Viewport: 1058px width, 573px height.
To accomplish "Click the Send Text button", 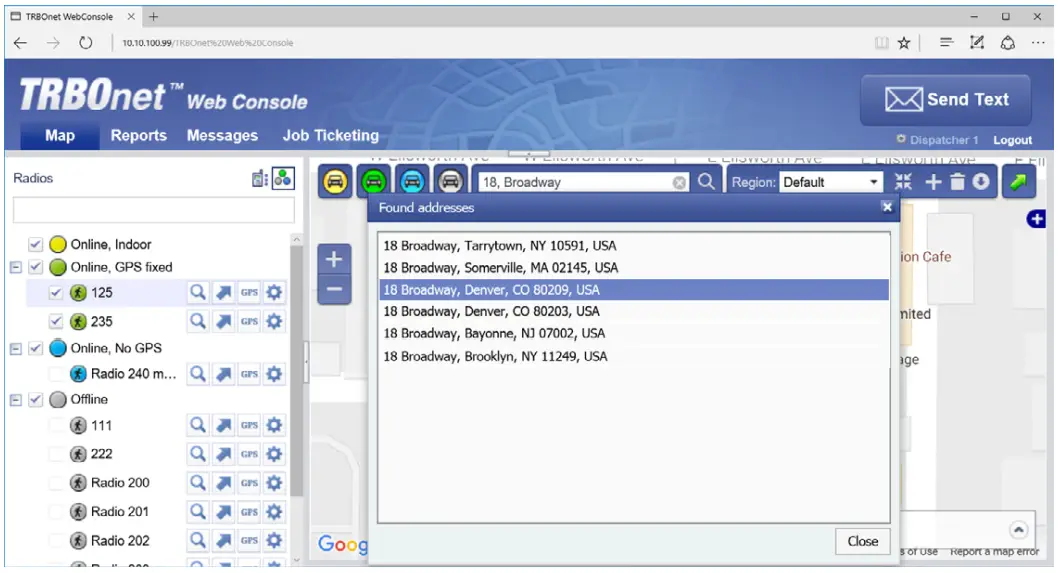I will click(945, 100).
